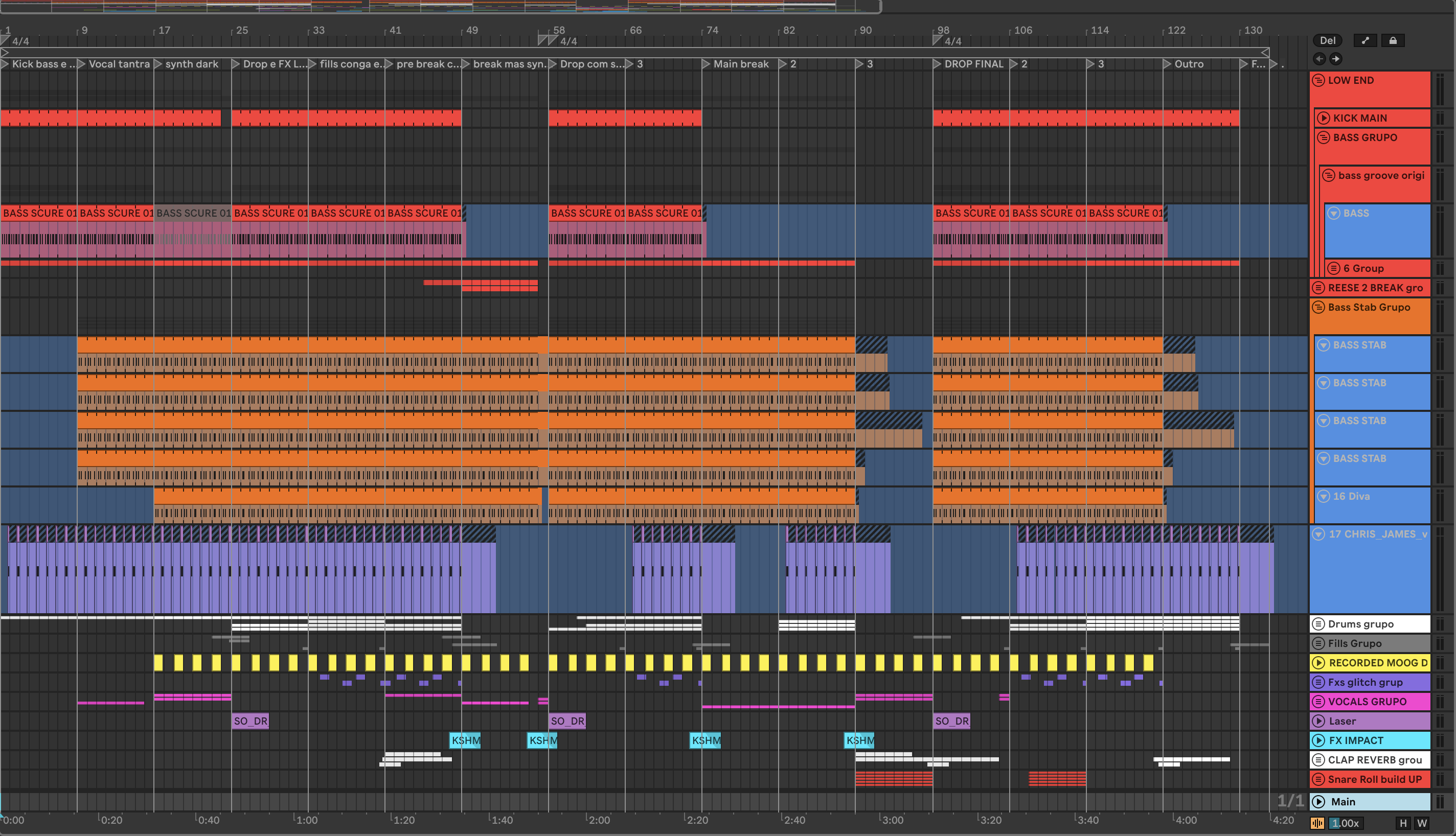Click the Main track unfold icon
The height and width of the screenshot is (836, 1456).
[x=1318, y=802]
